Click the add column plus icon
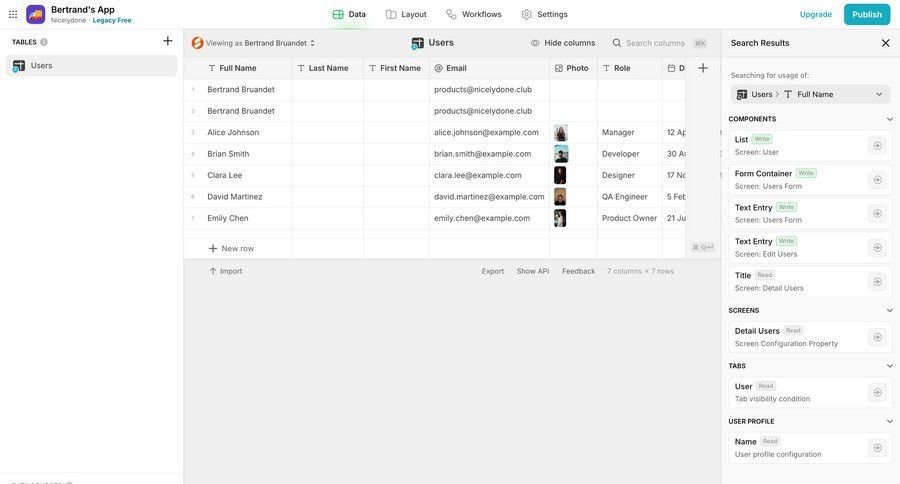Viewport: 900px width, 484px height. pos(703,68)
